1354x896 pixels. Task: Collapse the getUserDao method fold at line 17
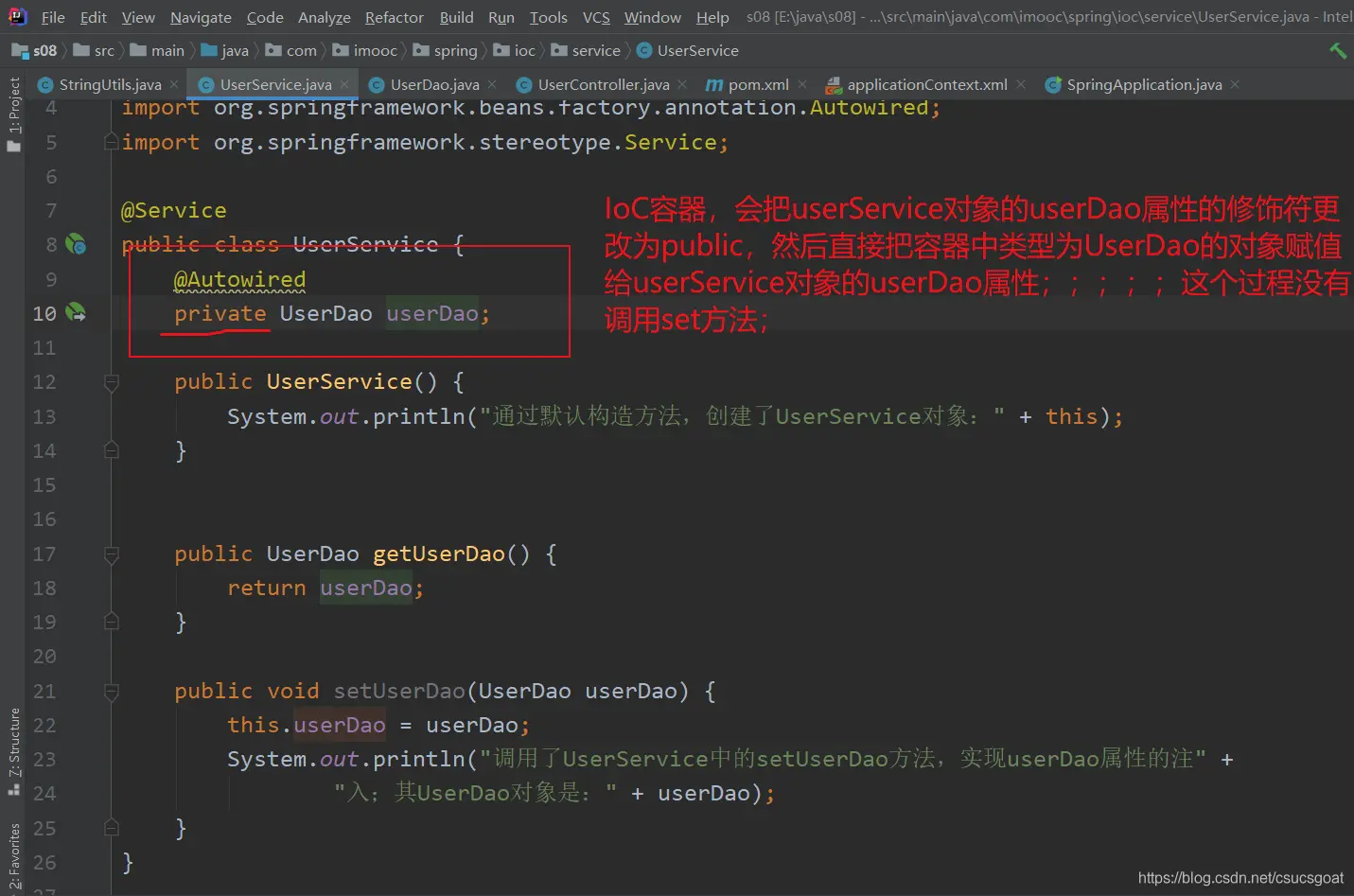click(x=112, y=554)
